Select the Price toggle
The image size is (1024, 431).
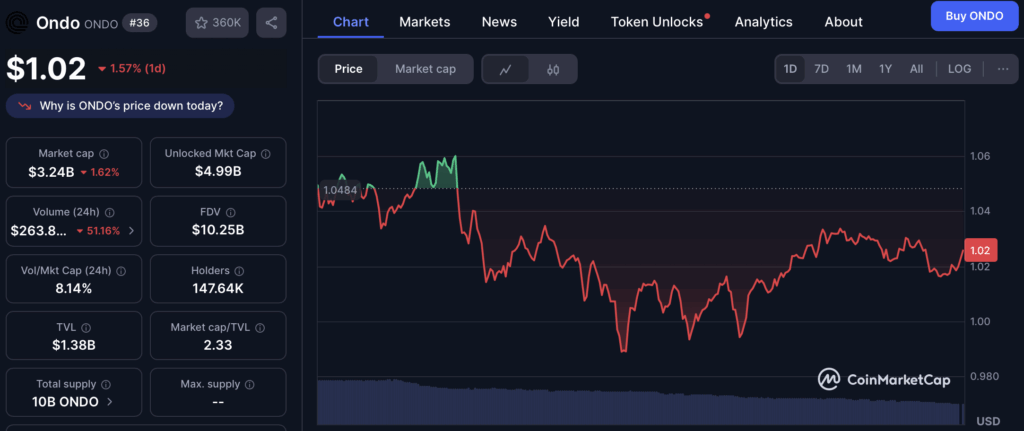(x=348, y=69)
